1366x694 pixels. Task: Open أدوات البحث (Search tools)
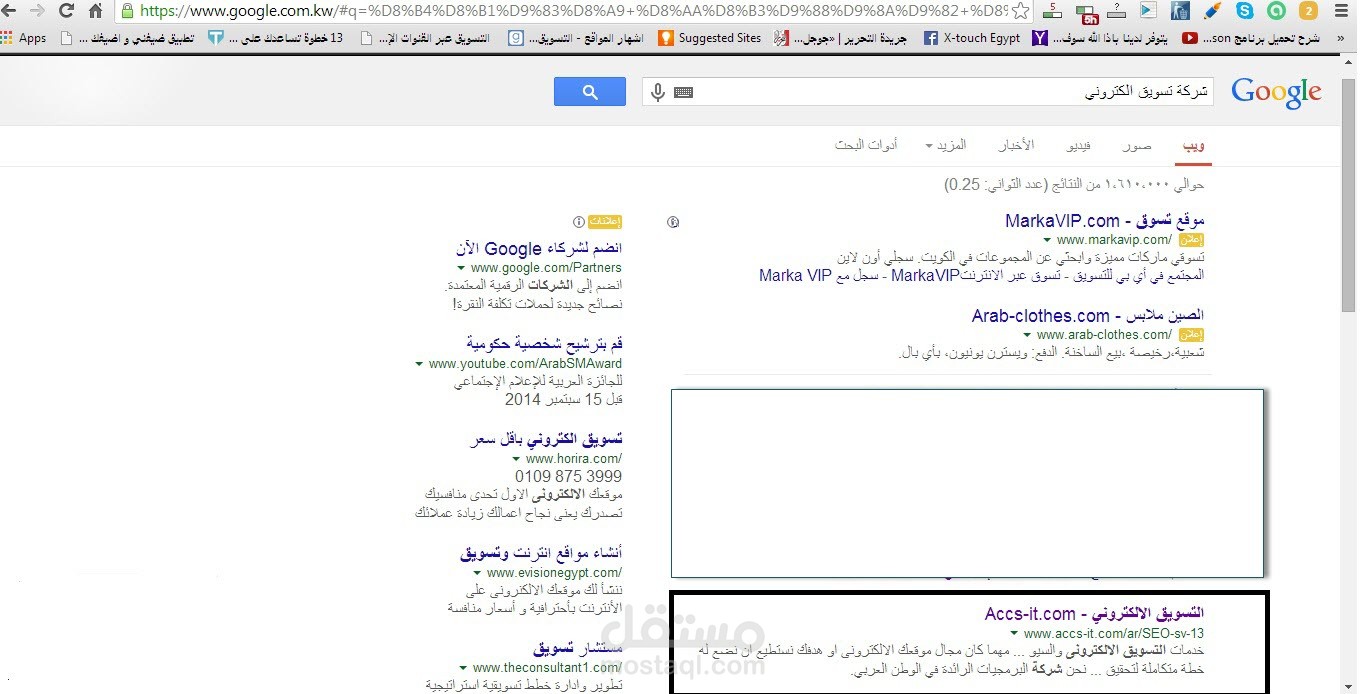[x=866, y=146]
